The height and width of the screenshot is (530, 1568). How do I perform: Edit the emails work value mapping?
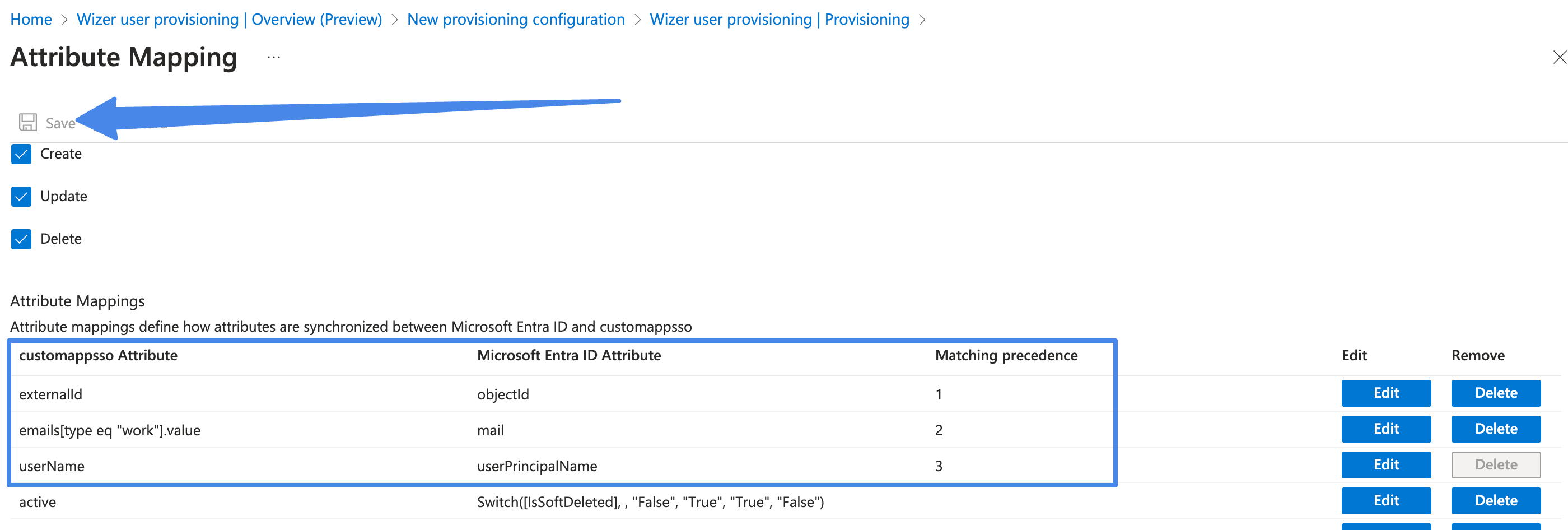(1386, 430)
